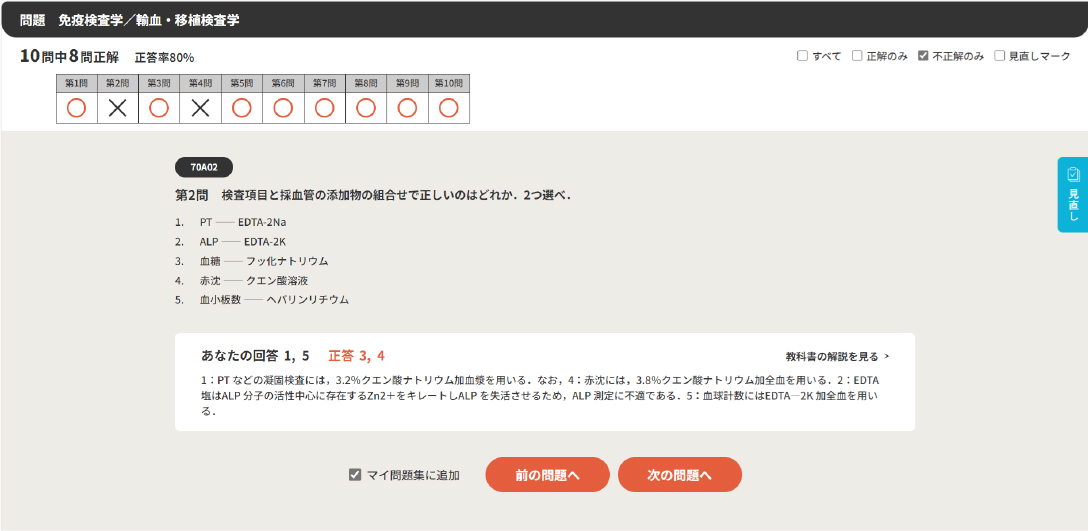Go to the previous question with 前の問題へ
The width and height of the screenshot is (1088, 531).
(547, 475)
